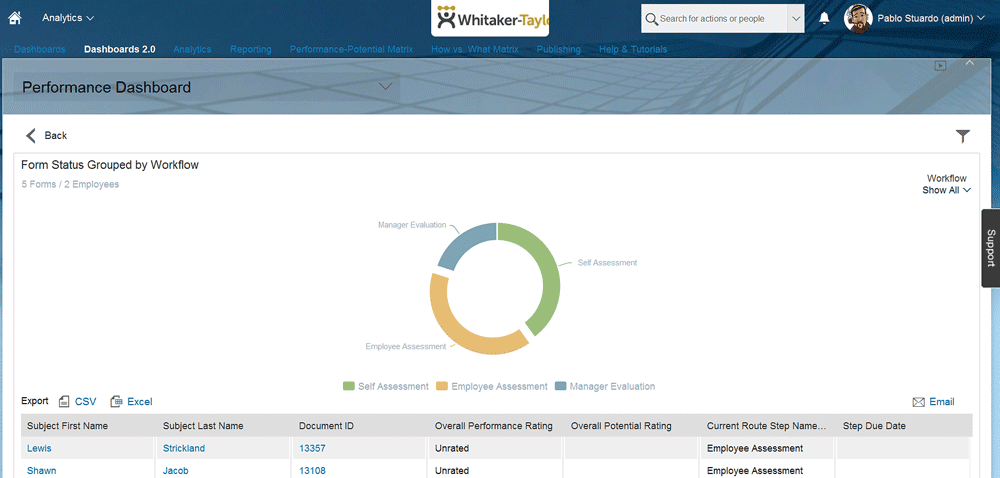This screenshot has width=1000, height=478.
Task: Open the Performance Dashboard selector dropdown
Action: click(386, 87)
